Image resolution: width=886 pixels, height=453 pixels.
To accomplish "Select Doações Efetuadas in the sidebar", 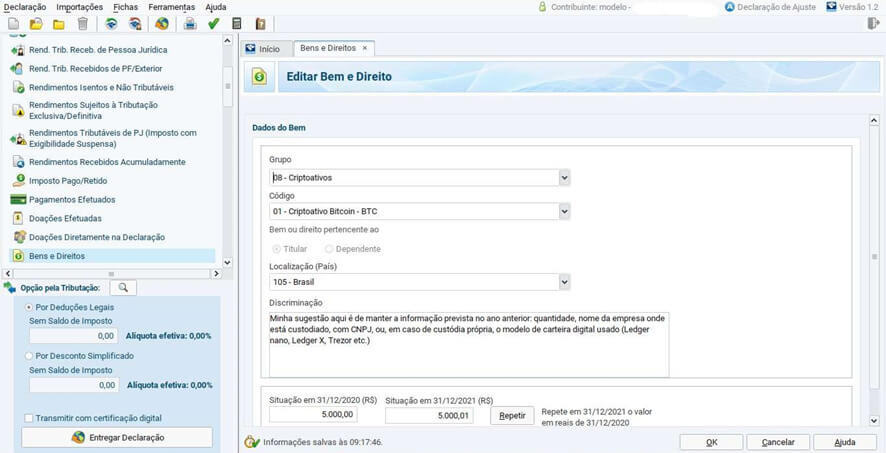I will click(x=65, y=218).
